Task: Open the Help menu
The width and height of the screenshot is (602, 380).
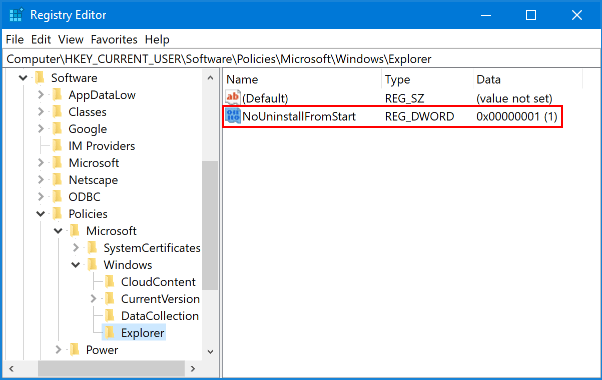Action: click(157, 40)
